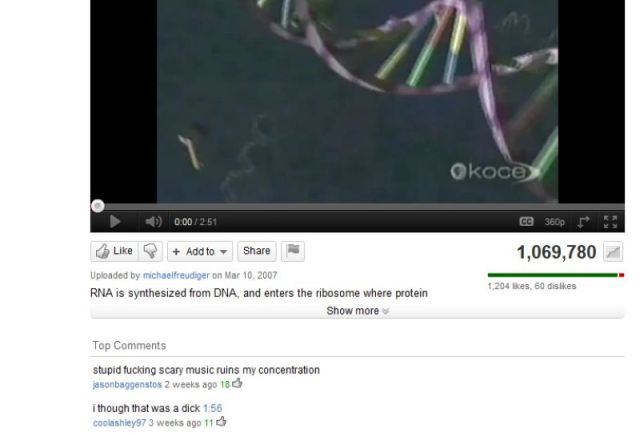Show video statistics chart icon

point(613,252)
